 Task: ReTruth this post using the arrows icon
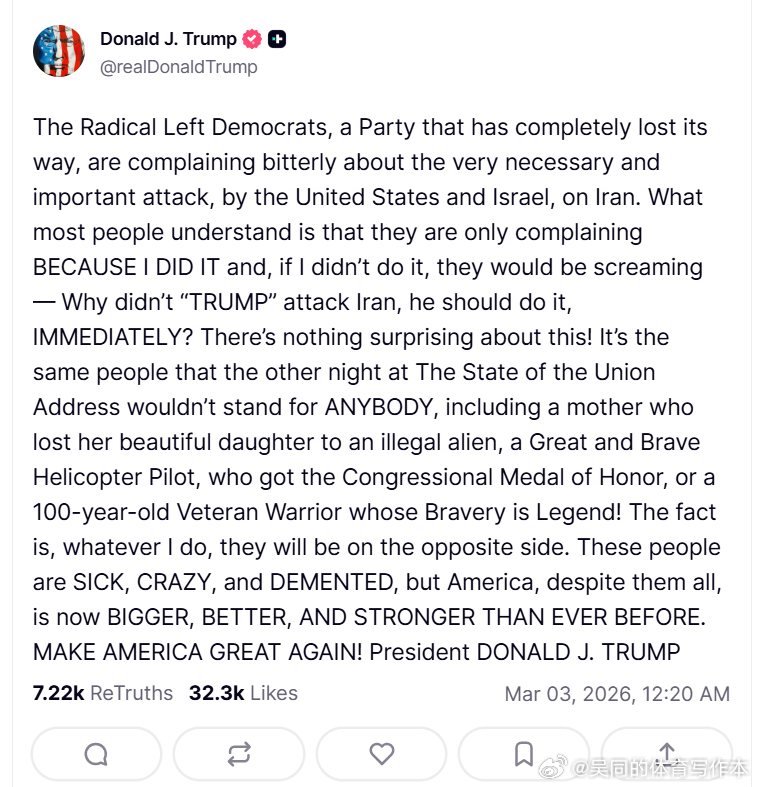tap(239, 754)
